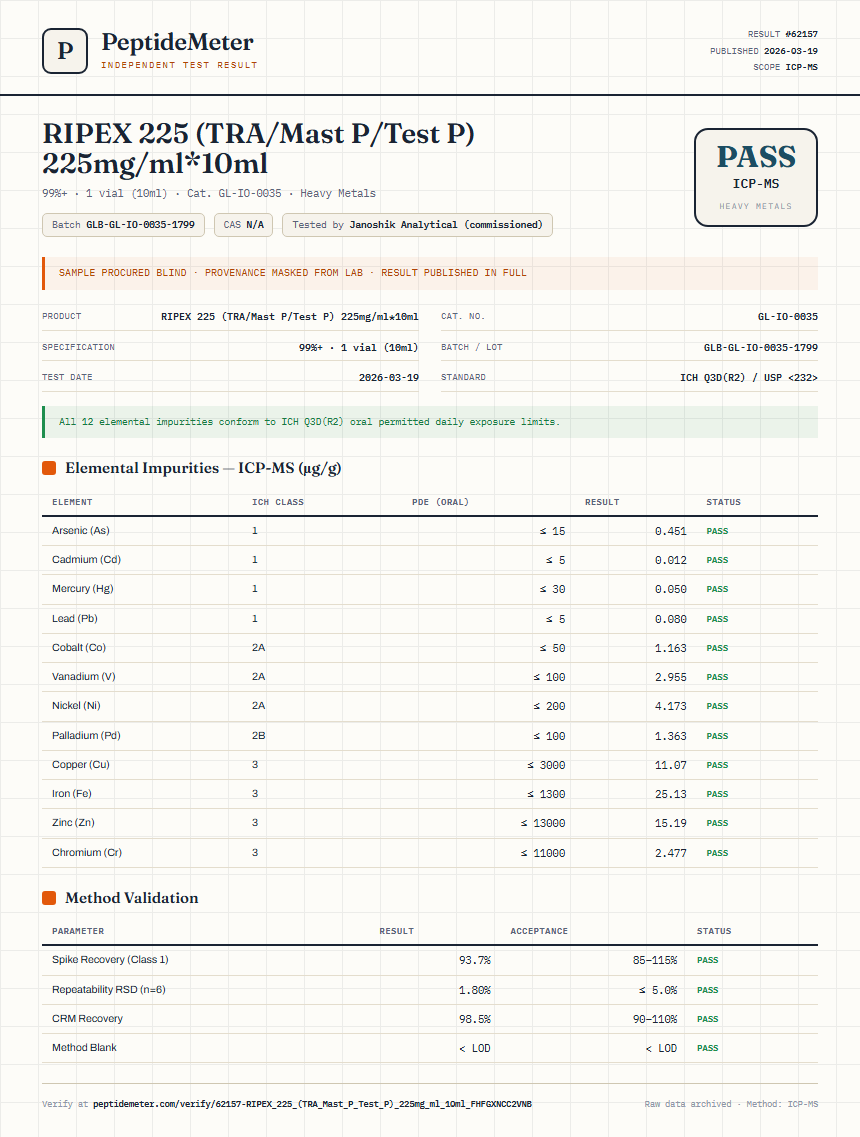
Task: Select the Nickel (Ni) row label
Action: [76, 706]
